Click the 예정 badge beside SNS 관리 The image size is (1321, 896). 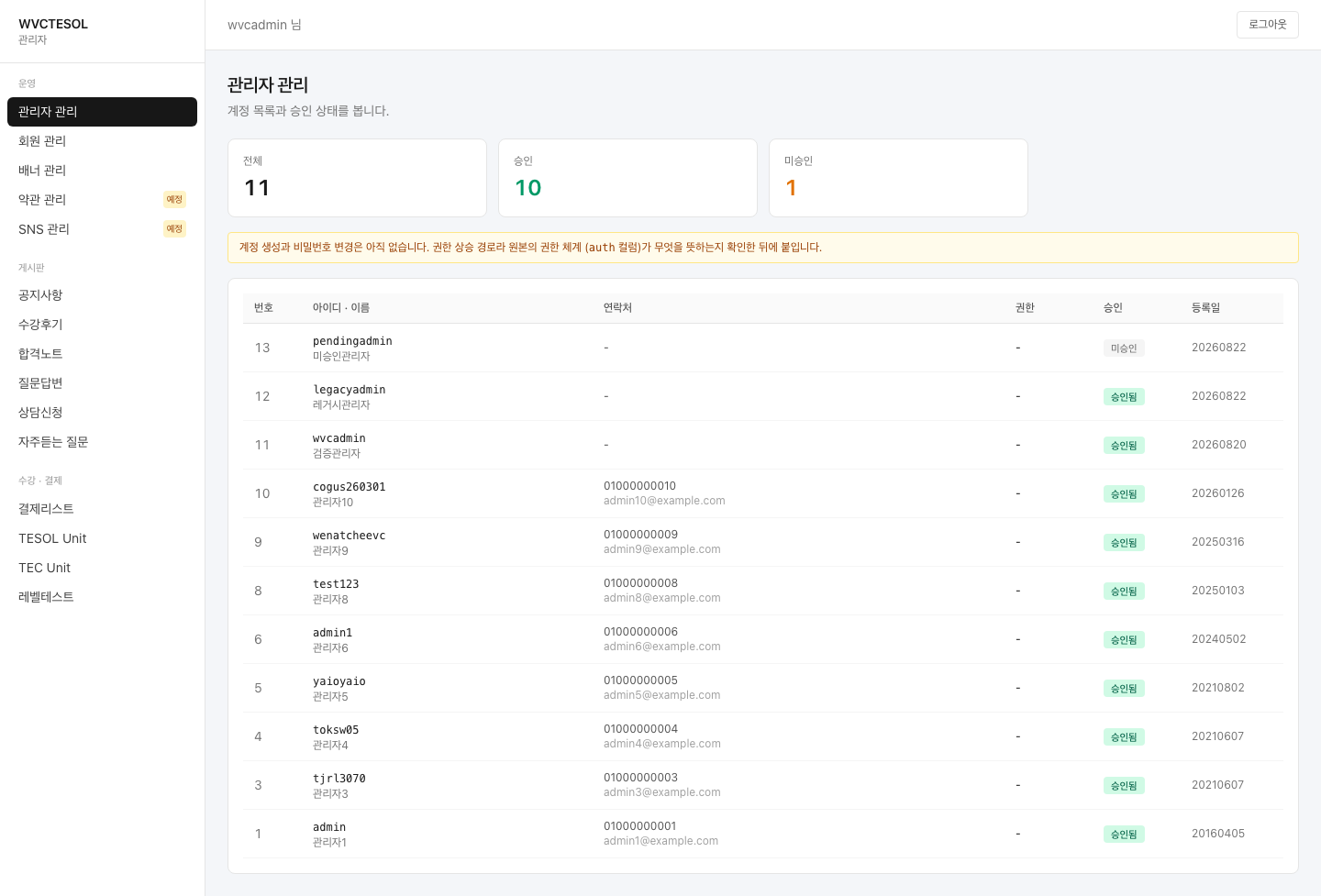coord(174,229)
